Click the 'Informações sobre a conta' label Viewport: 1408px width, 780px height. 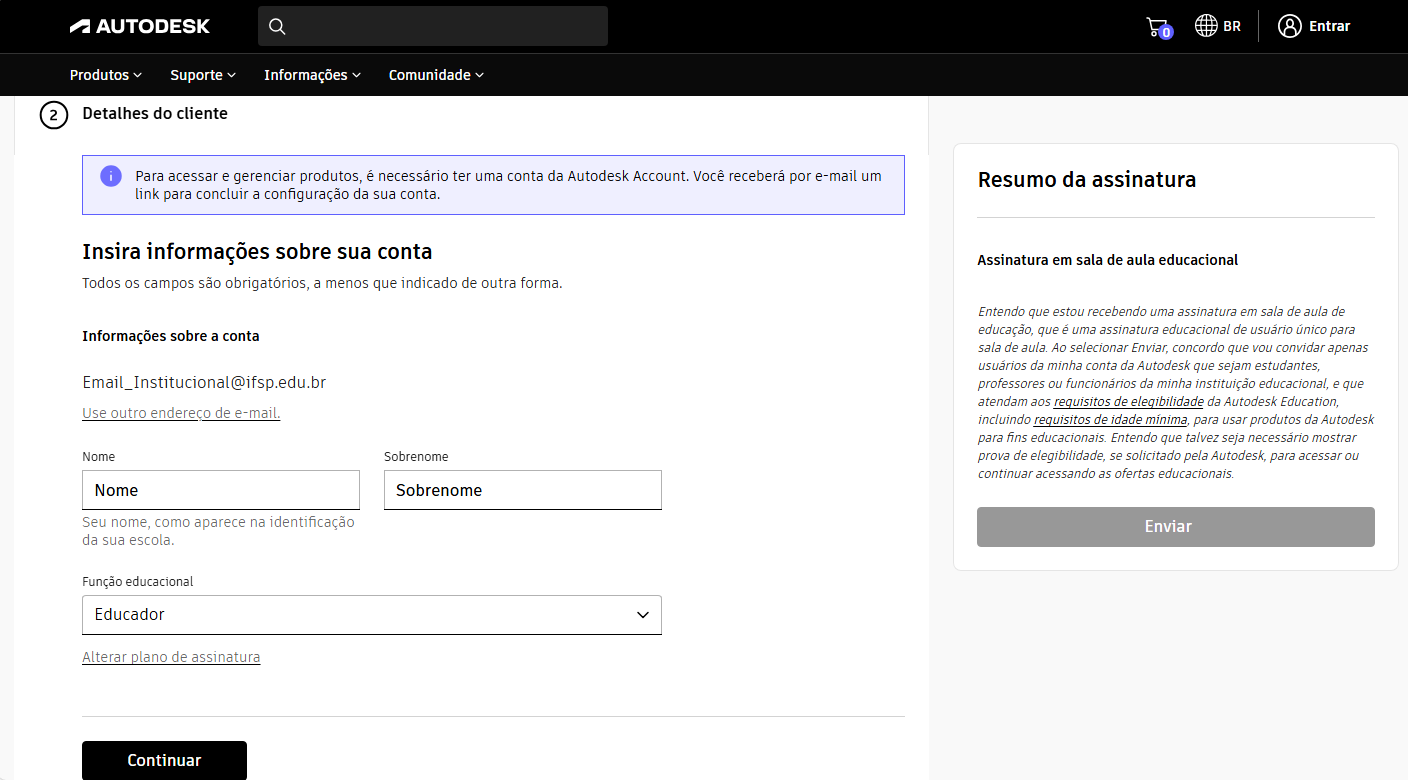coord(171,336)
